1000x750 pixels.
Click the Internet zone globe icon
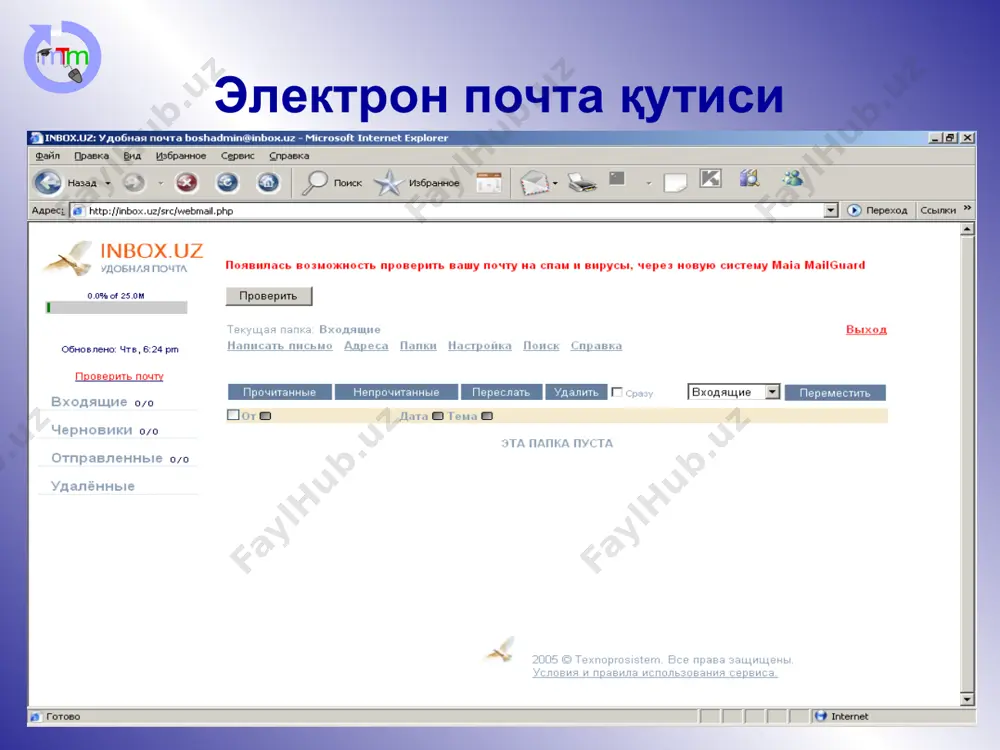pos(820,716)
